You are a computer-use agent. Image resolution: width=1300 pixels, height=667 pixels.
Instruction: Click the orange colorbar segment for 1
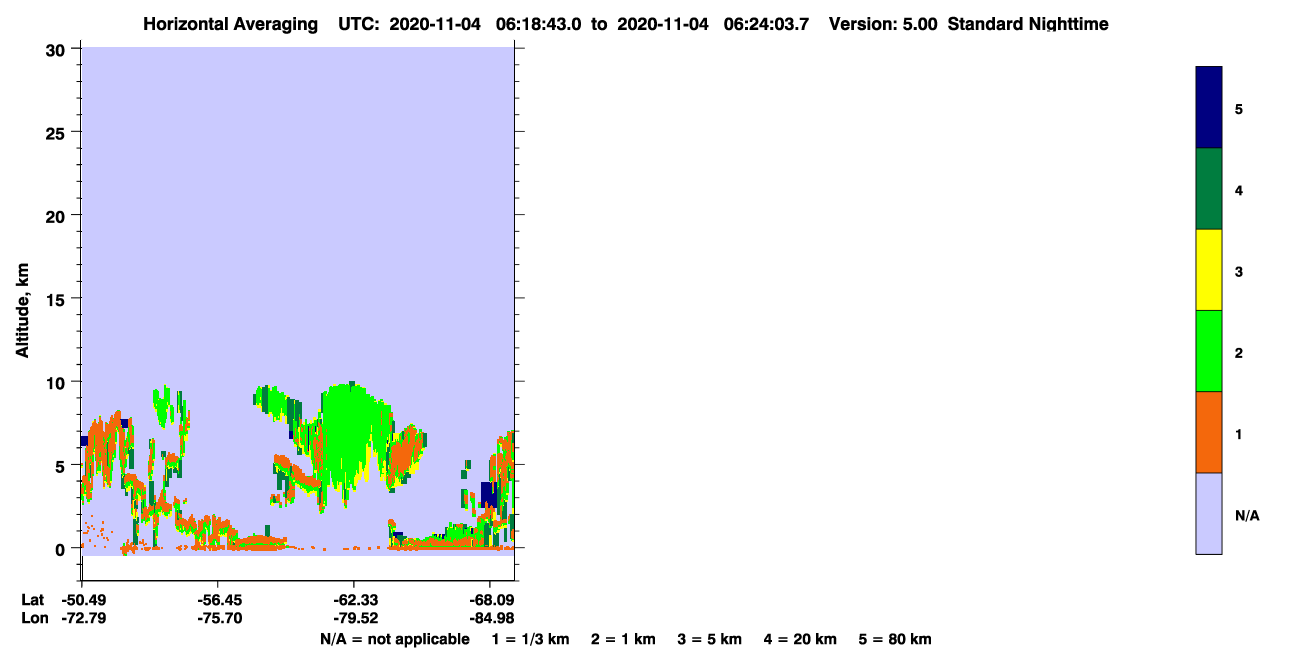point(1209,432)
